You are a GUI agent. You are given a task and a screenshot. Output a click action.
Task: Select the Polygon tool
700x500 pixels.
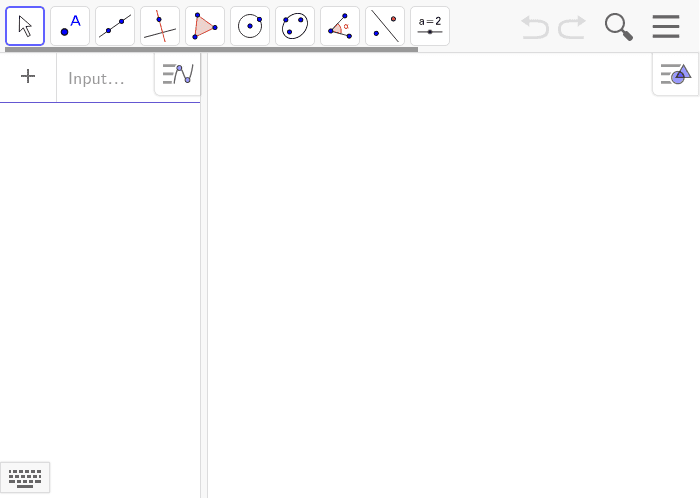pyautogui.click(x=205, y=26)
